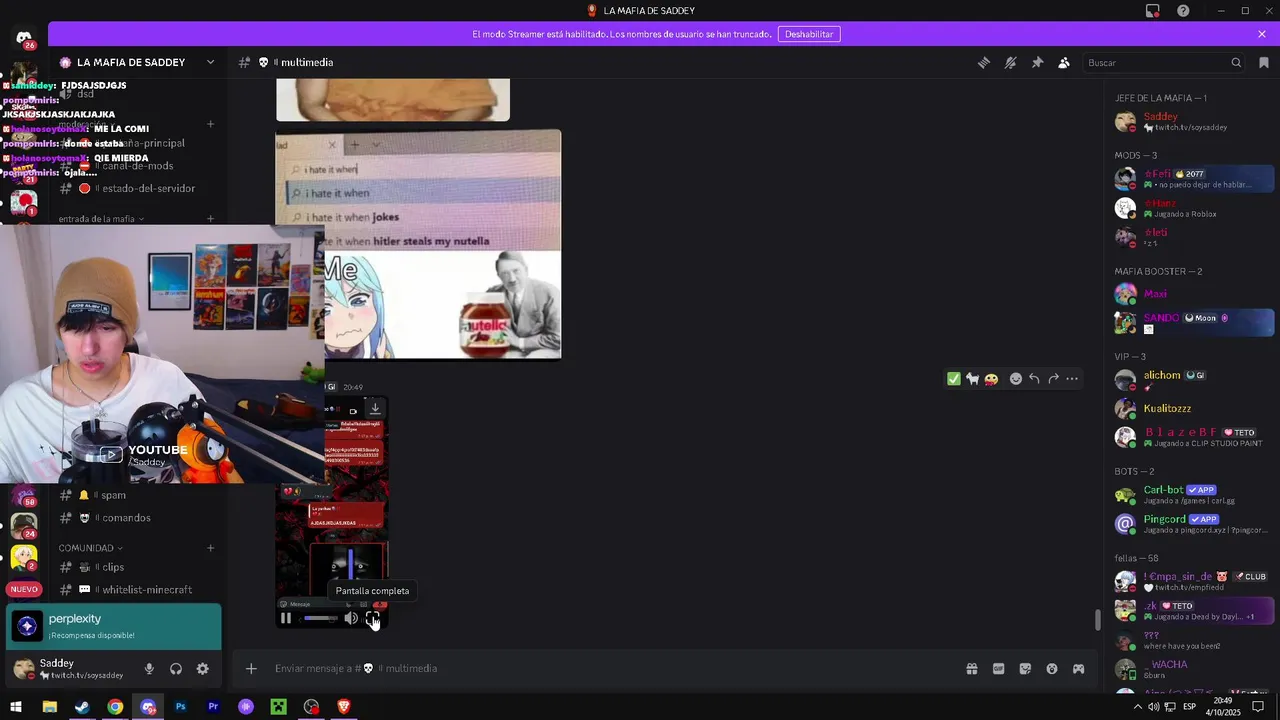Open the attach file plus button
The height and width of the screenshot is (720, 1280).
(251, 668)
